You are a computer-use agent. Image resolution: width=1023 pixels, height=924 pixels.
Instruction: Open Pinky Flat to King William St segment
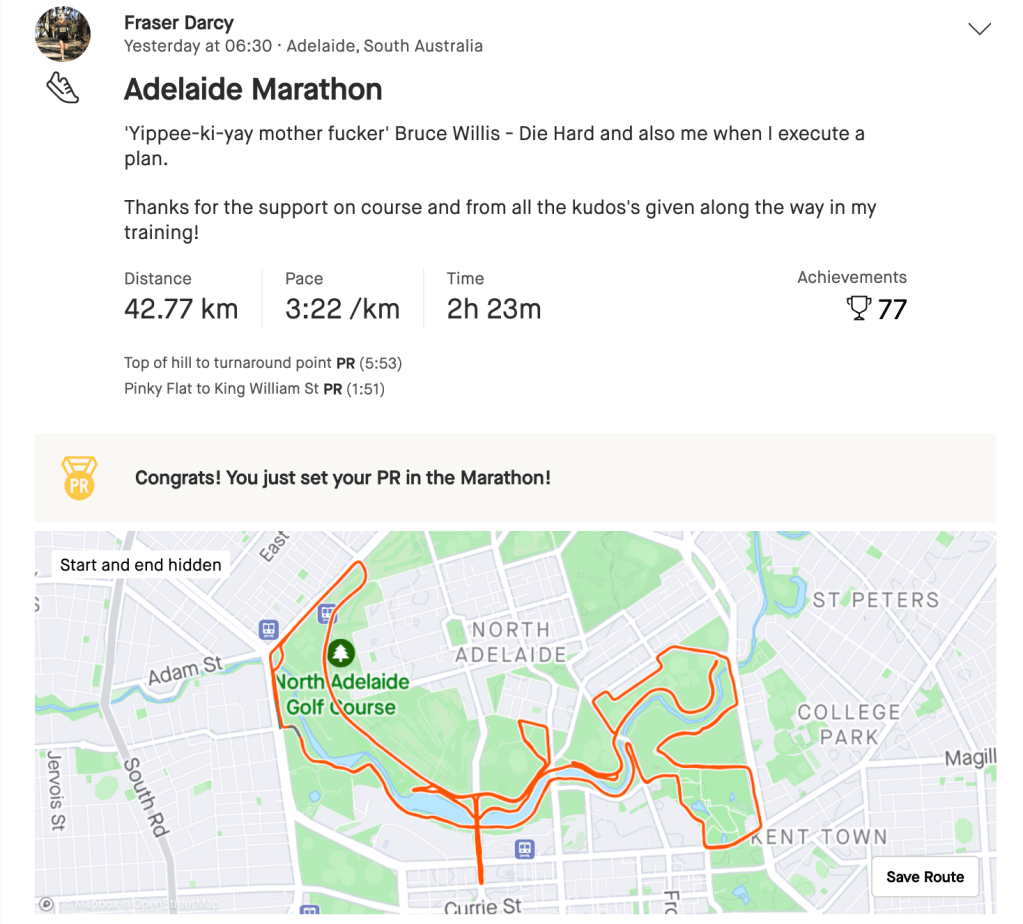point(220,388)
